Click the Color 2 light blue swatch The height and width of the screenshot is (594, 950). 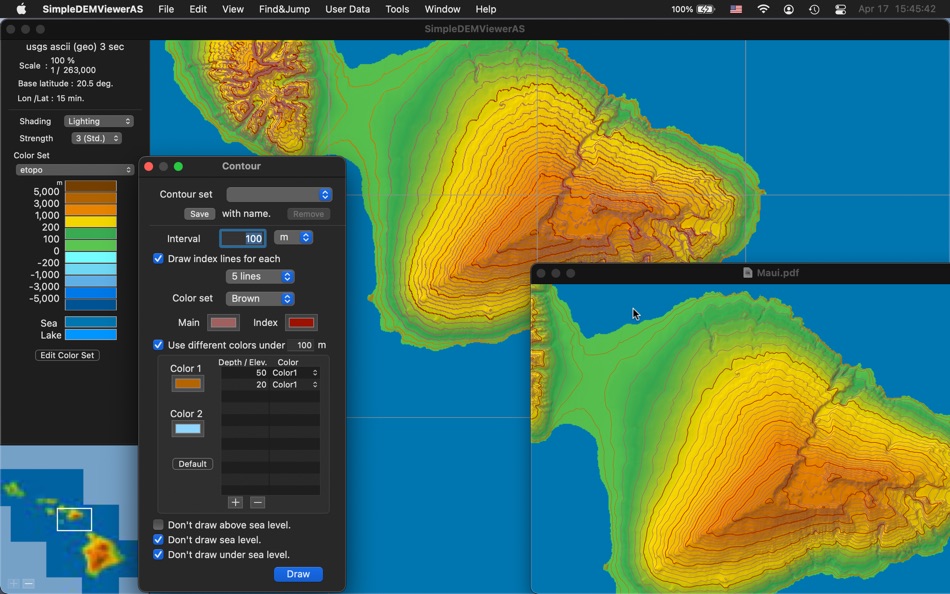[188, 429]
